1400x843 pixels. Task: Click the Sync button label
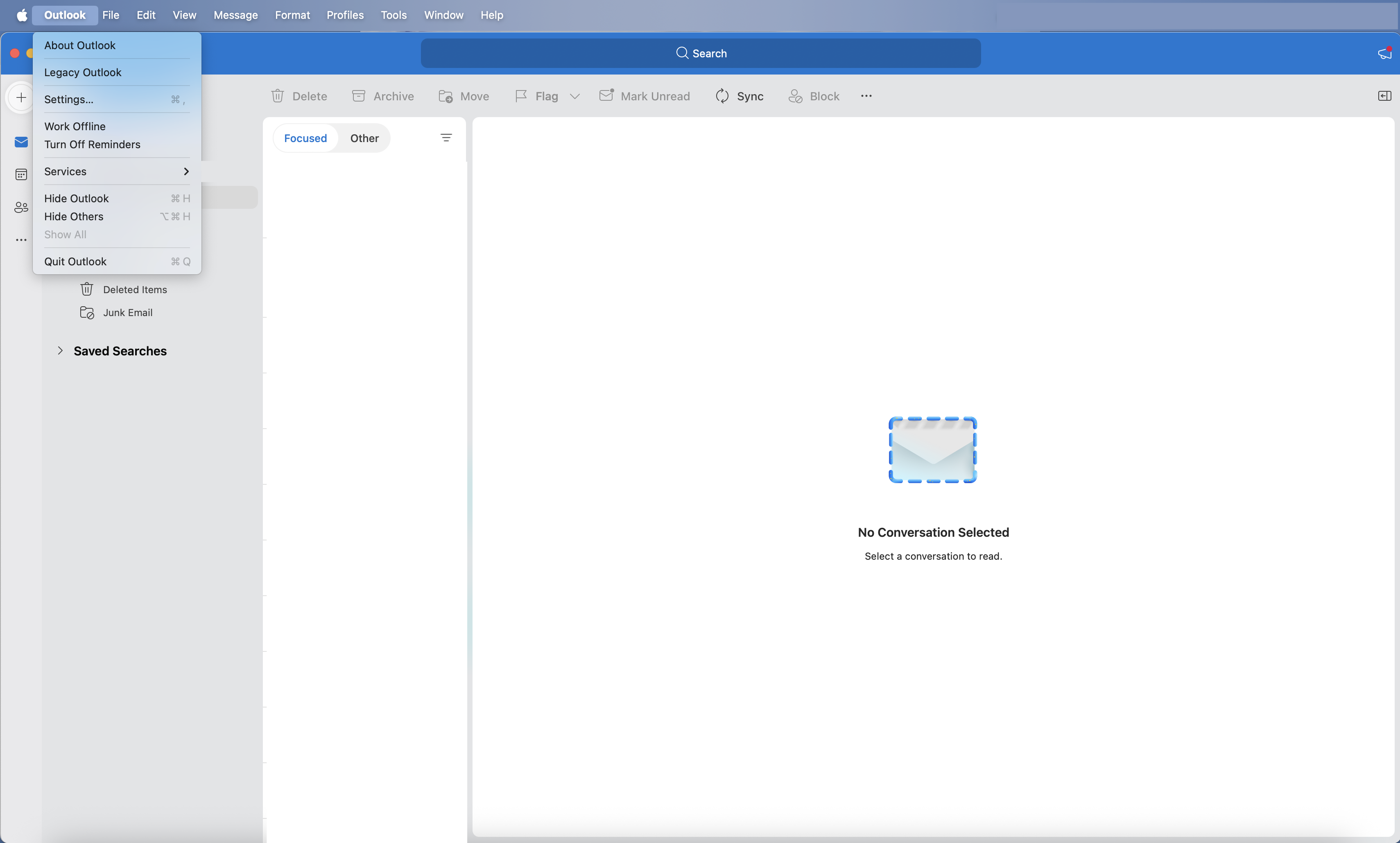[x=750, y=97]
